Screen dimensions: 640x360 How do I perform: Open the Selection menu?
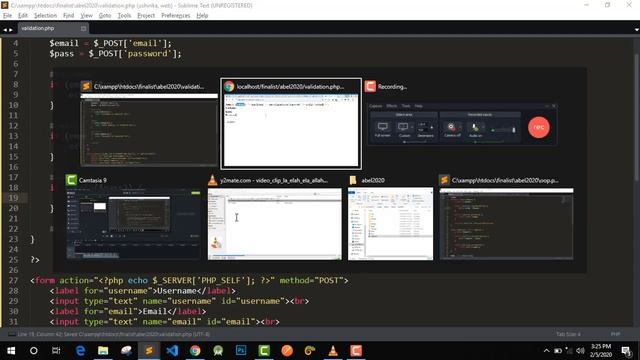pos(45,16)
